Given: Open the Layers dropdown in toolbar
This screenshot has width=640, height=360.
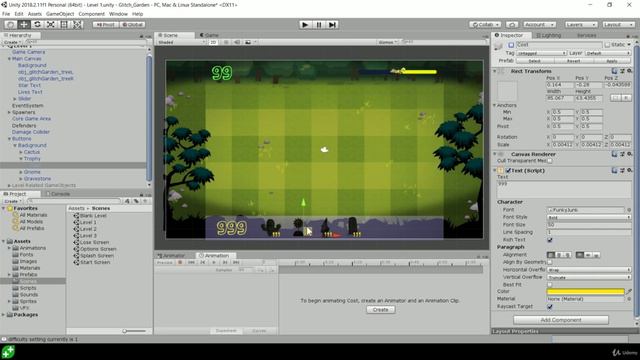Looking at the screenshot, I should 581,24.
